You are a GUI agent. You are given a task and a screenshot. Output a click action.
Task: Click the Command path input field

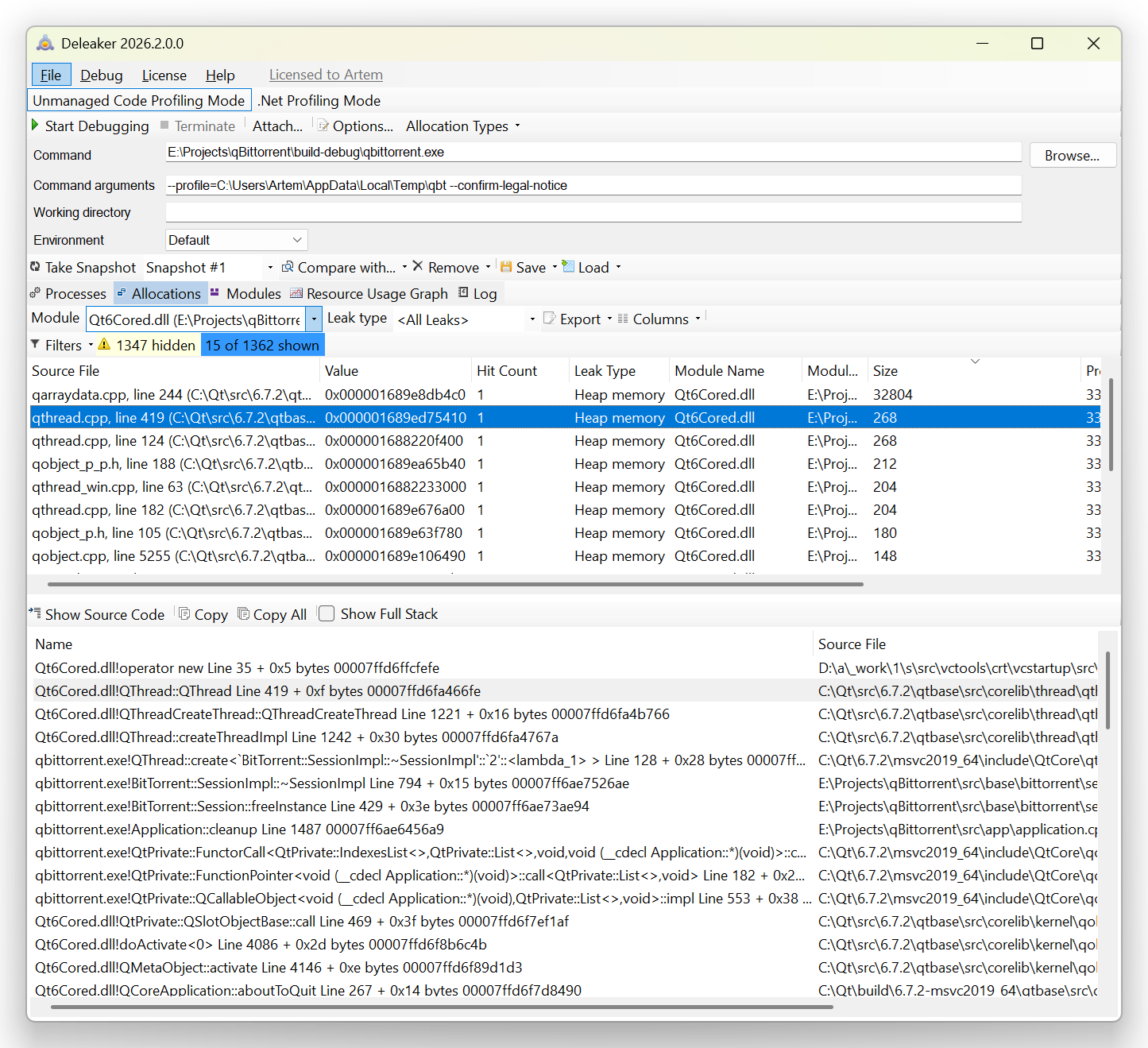click(593, 153)
